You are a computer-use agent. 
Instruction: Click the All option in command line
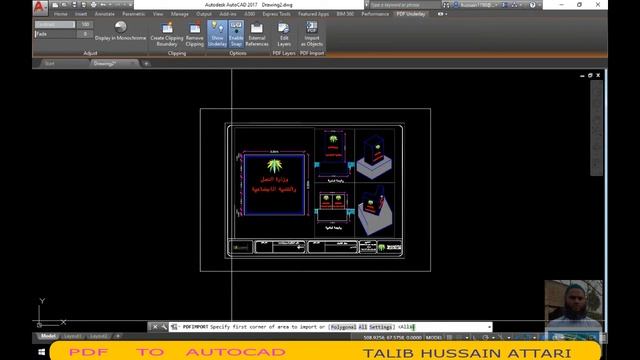(362, 327)
